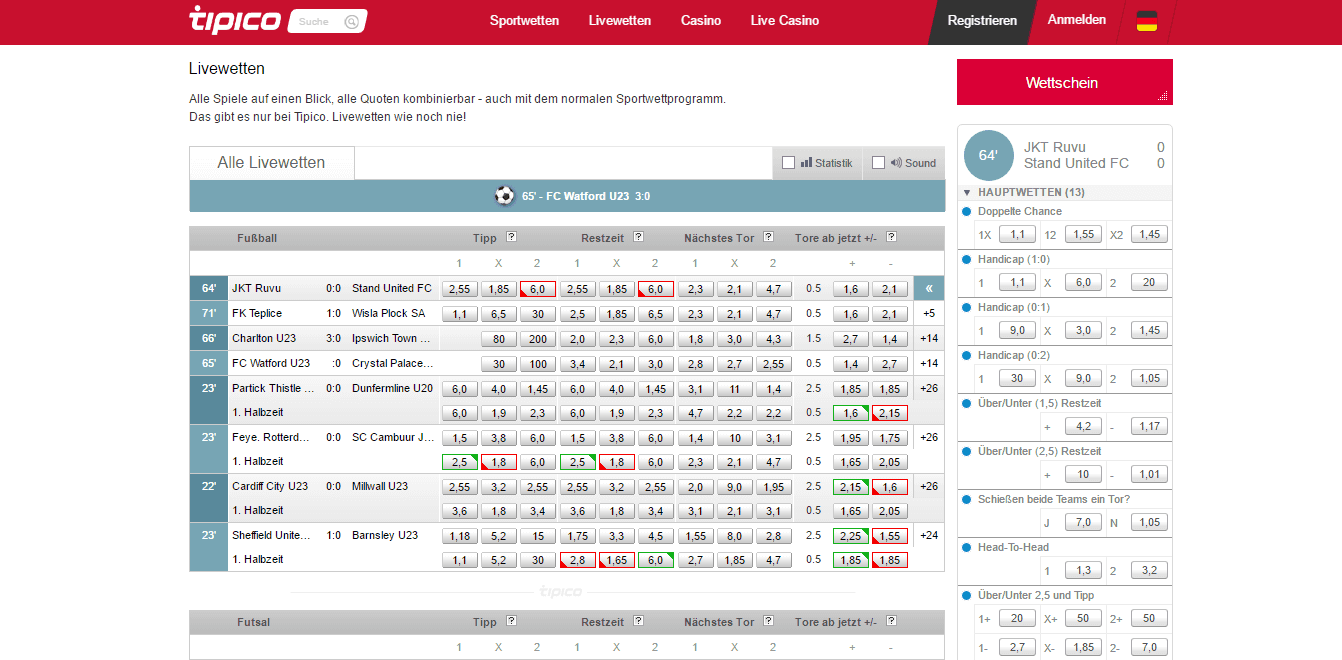This screenshot has width=1342, height=660.
Task: Select Handicap (0:2) X odds 9,0
Action: tap(1083, 378)
